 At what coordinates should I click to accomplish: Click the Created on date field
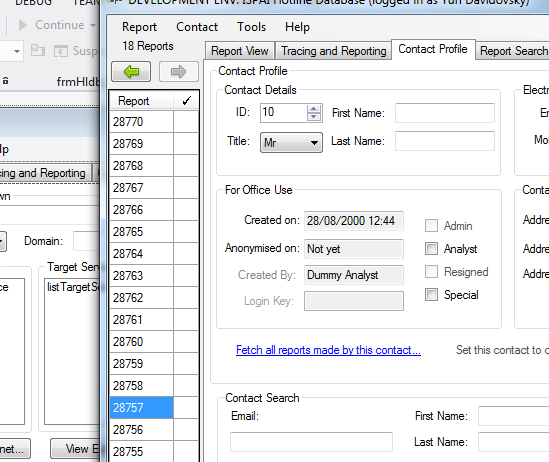pyautogui.click(x=354, y=221)
